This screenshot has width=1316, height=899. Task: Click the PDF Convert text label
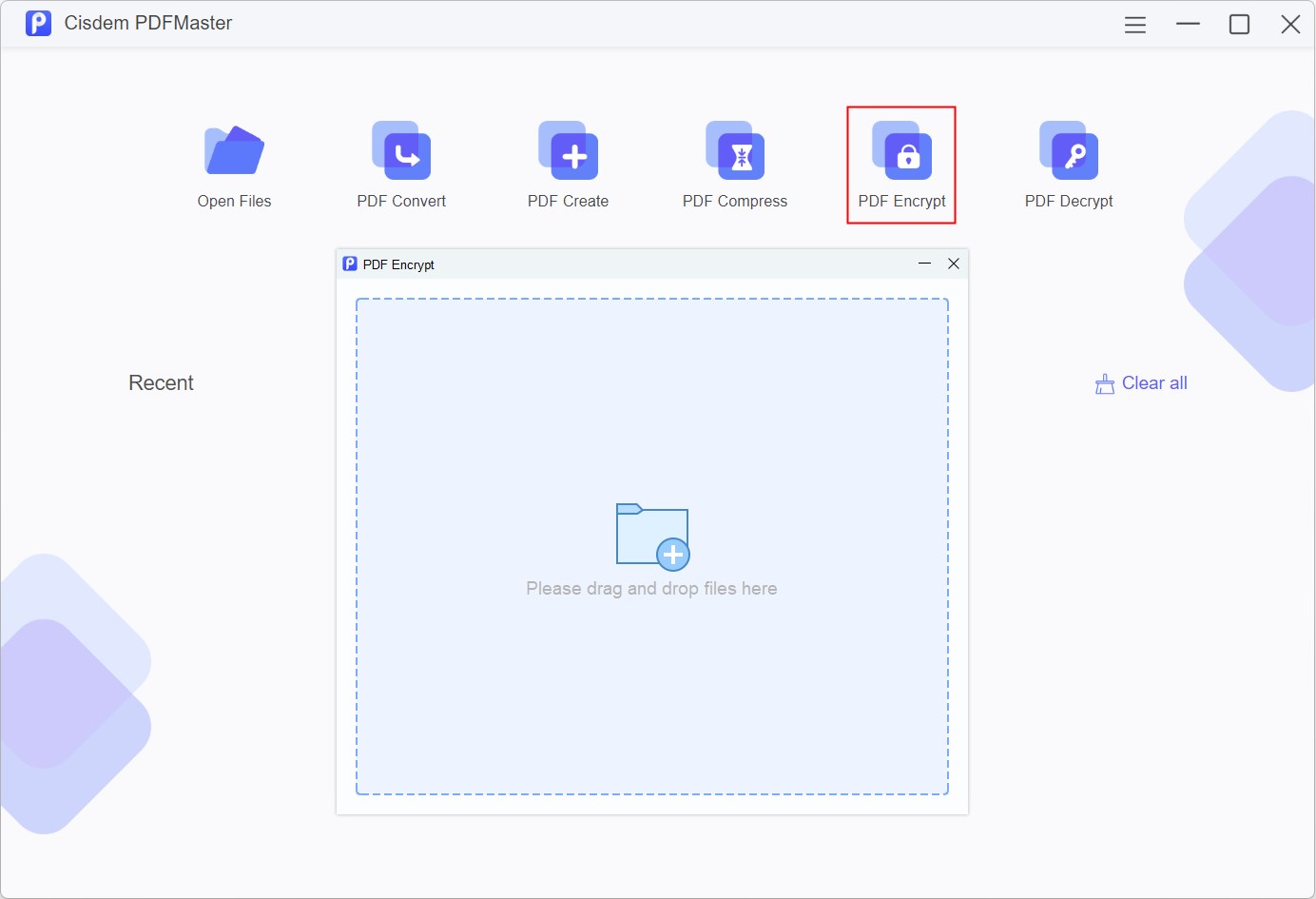tap(401, 201)
